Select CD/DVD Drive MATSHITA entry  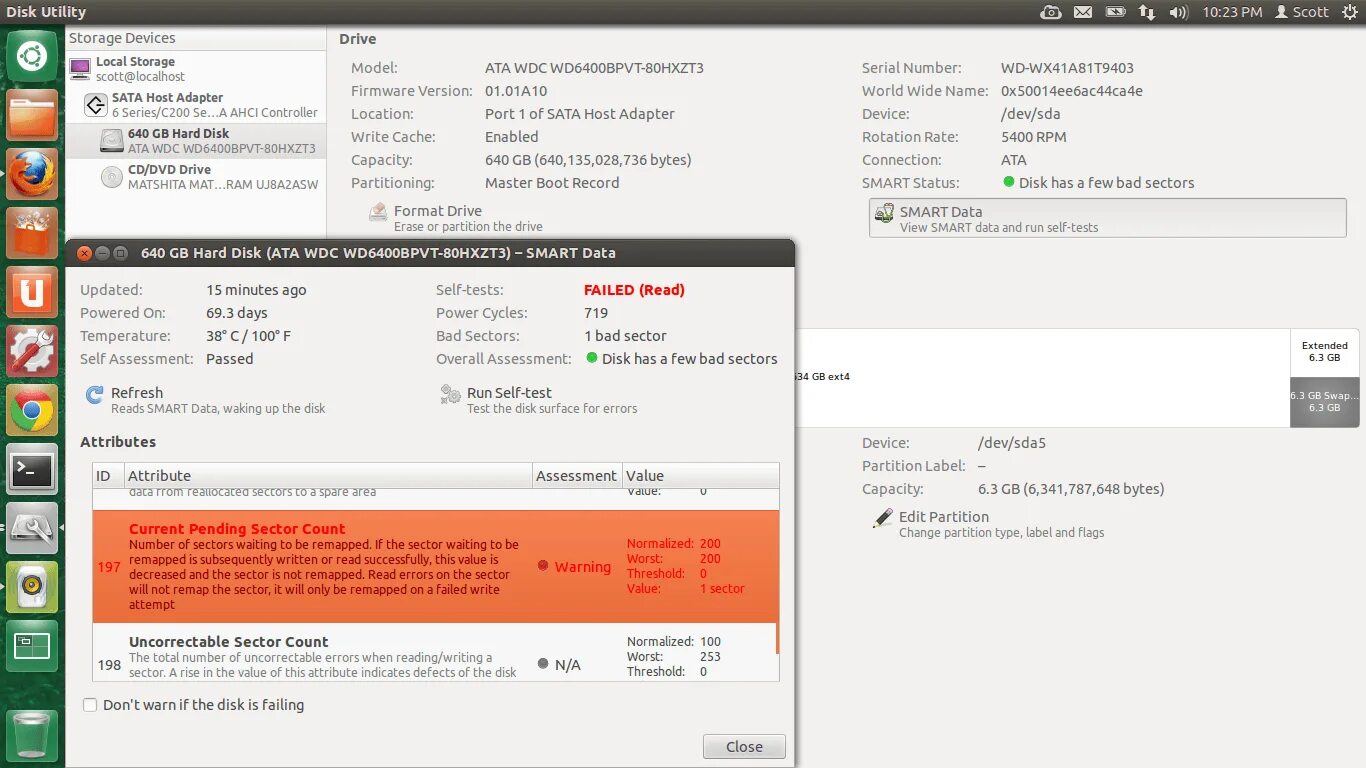pyautogui.click(x=196, y=177)
